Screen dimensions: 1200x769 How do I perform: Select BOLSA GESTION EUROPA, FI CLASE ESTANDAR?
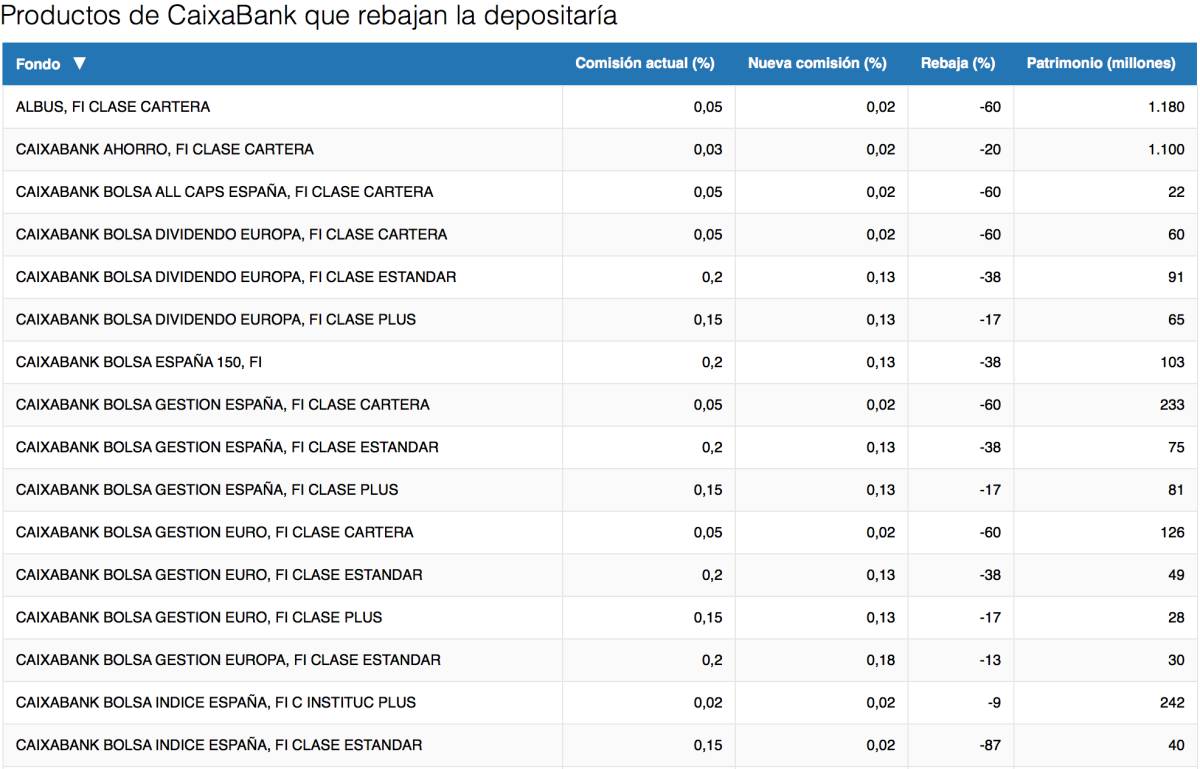(x=600, y=660)
